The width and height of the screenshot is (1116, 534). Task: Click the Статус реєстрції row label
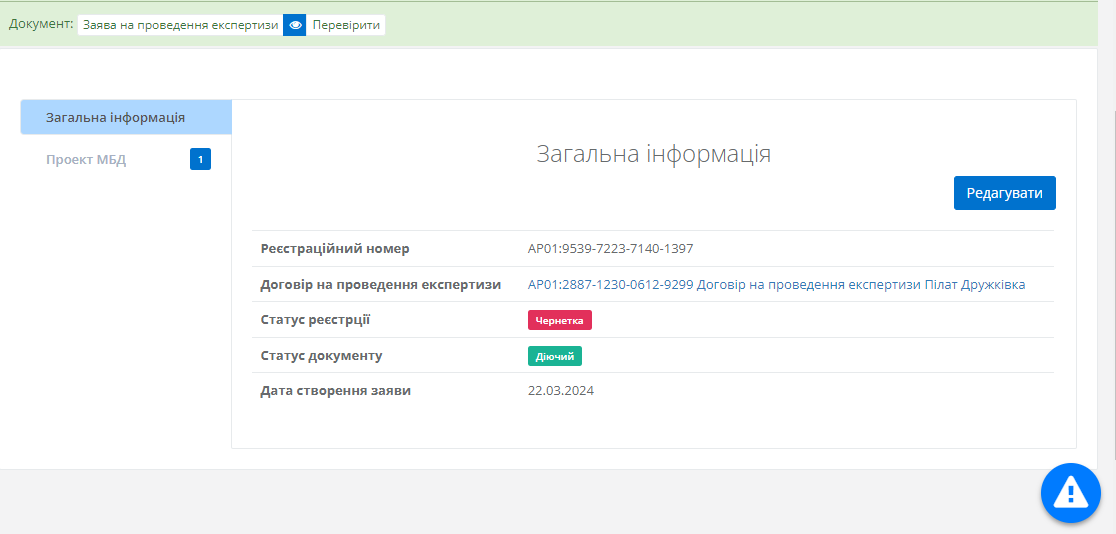pyautogui.click(x=315, y=320)
